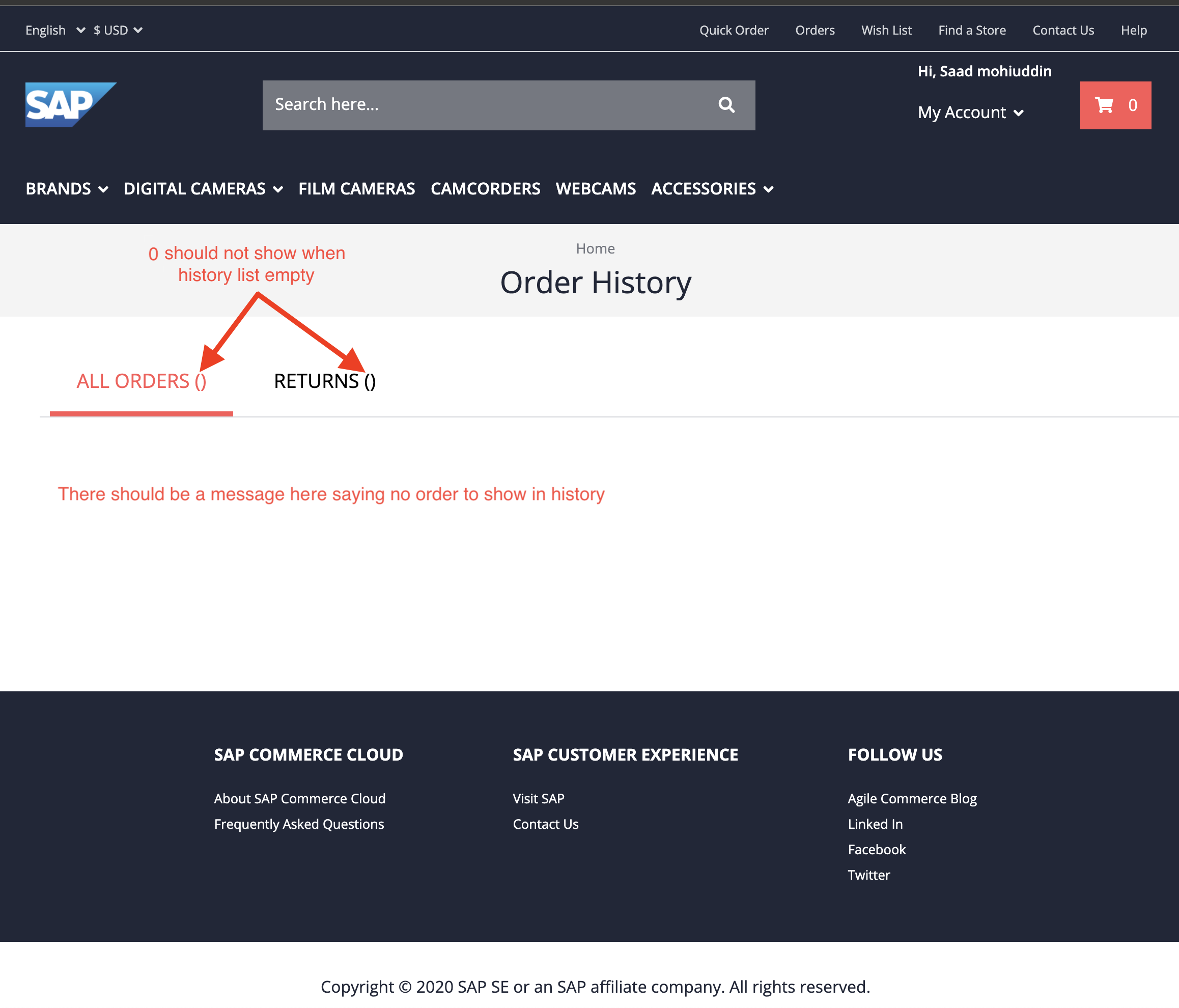
Task: Click the search magnifier icon
Action: 726,105
